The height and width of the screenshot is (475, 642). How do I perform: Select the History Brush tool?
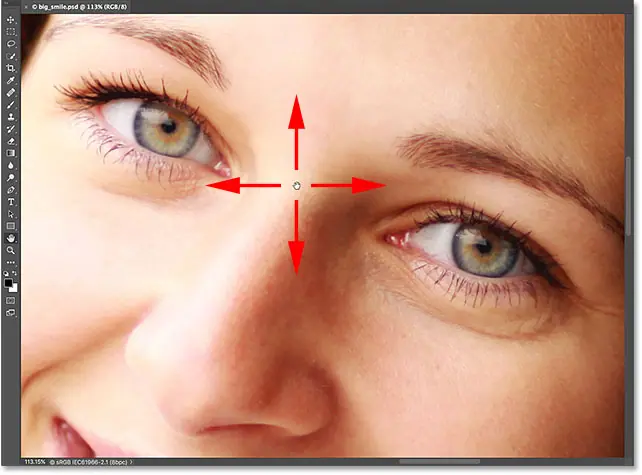(11, 129)
